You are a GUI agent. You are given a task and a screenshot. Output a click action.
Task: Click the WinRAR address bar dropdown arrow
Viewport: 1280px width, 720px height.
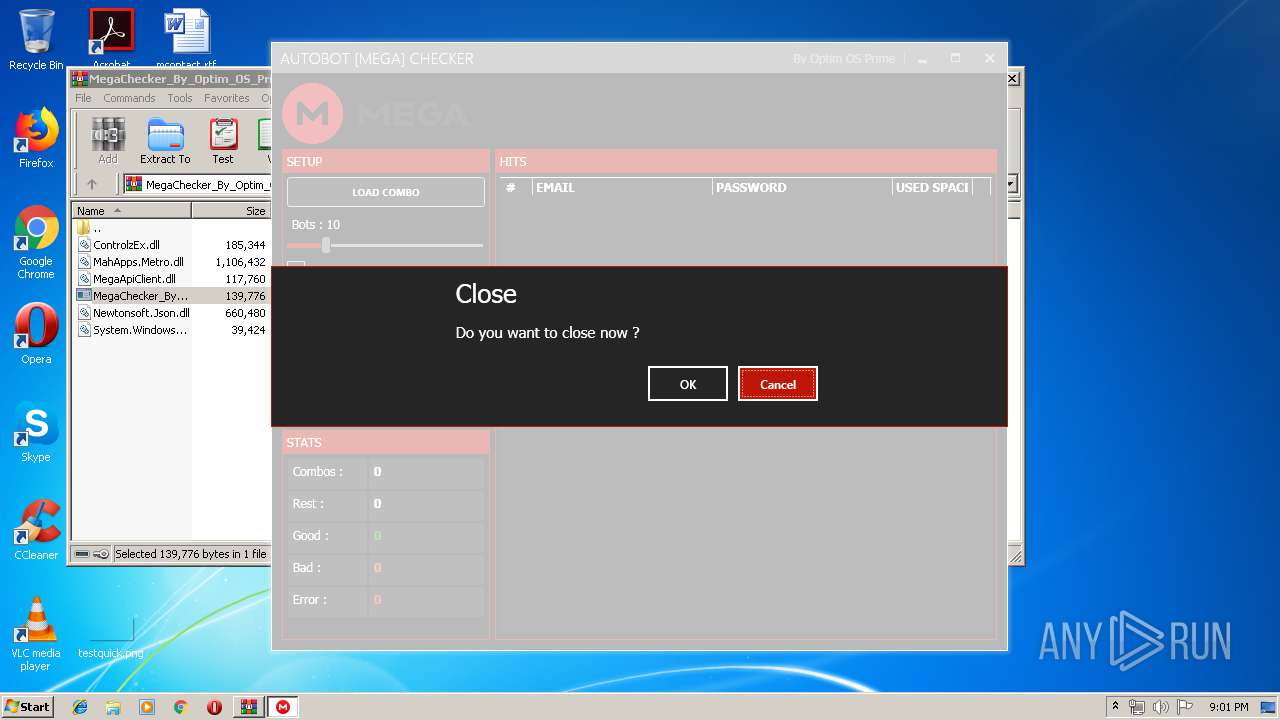(x=1011, y=184)
